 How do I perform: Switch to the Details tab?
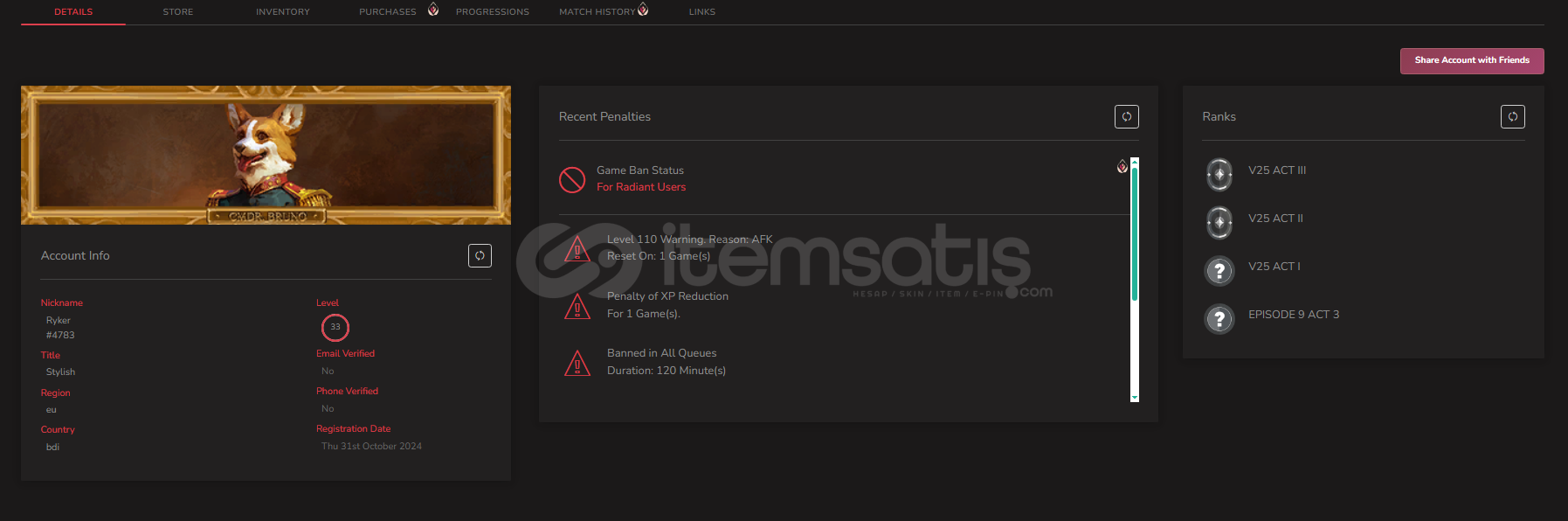[73, 12]
